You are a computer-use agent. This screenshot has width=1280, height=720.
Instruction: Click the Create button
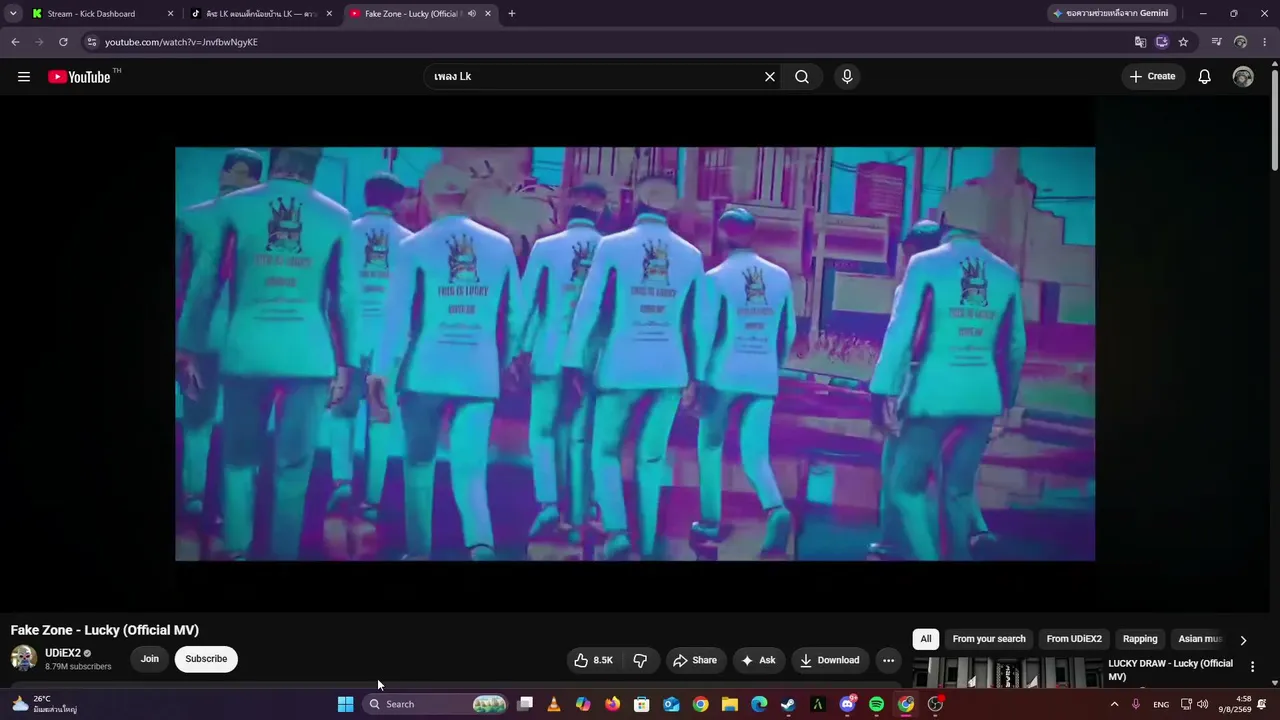tap(1153, 77)
